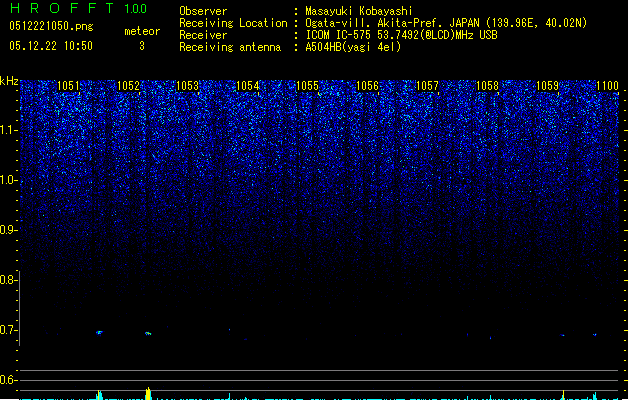Click the meteor count value 3
Screen dimensions: 629x400
coord(142,46)
